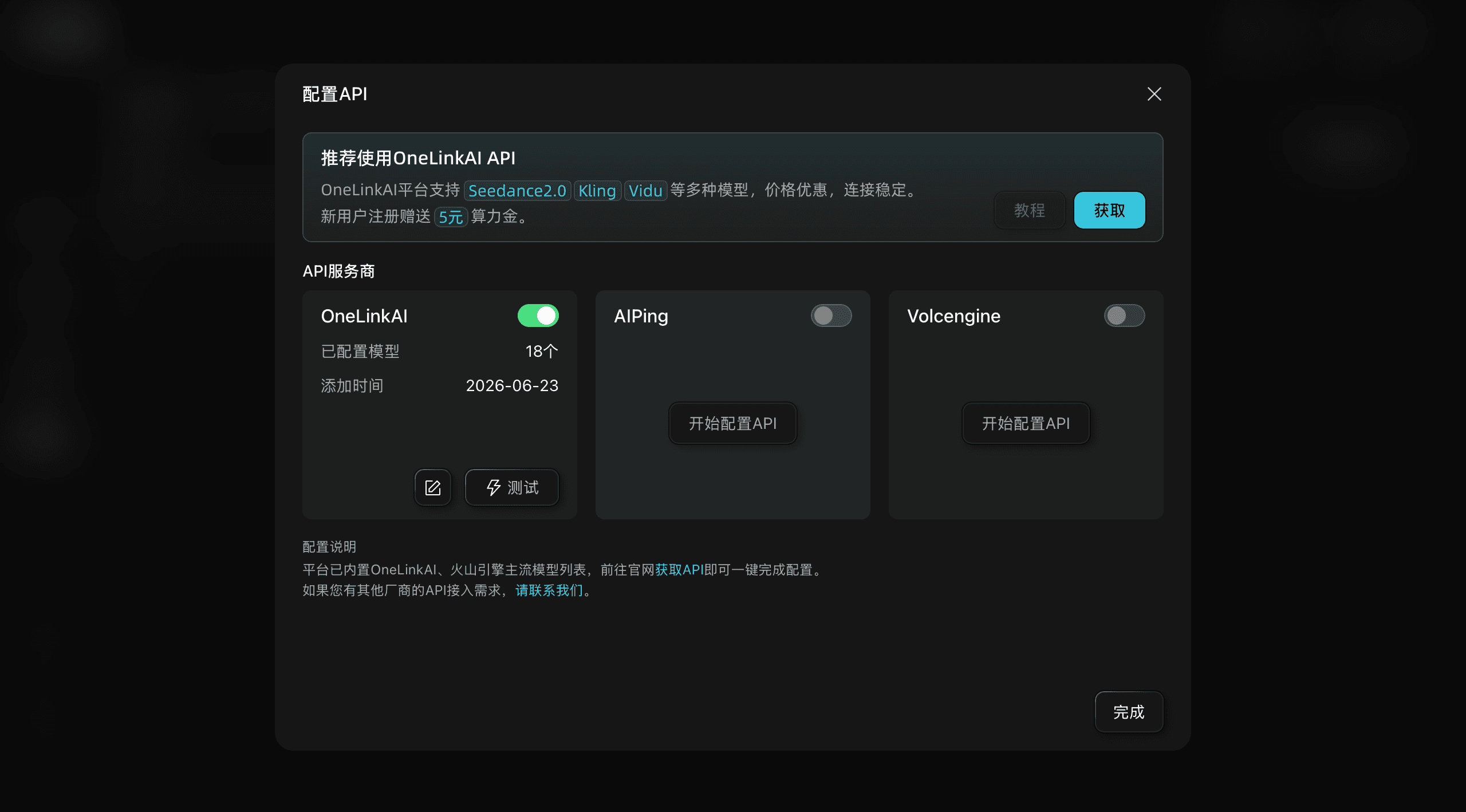Click the Vidu model tag
Screen dimensions: 1466x812
click(x=645, y=191)
